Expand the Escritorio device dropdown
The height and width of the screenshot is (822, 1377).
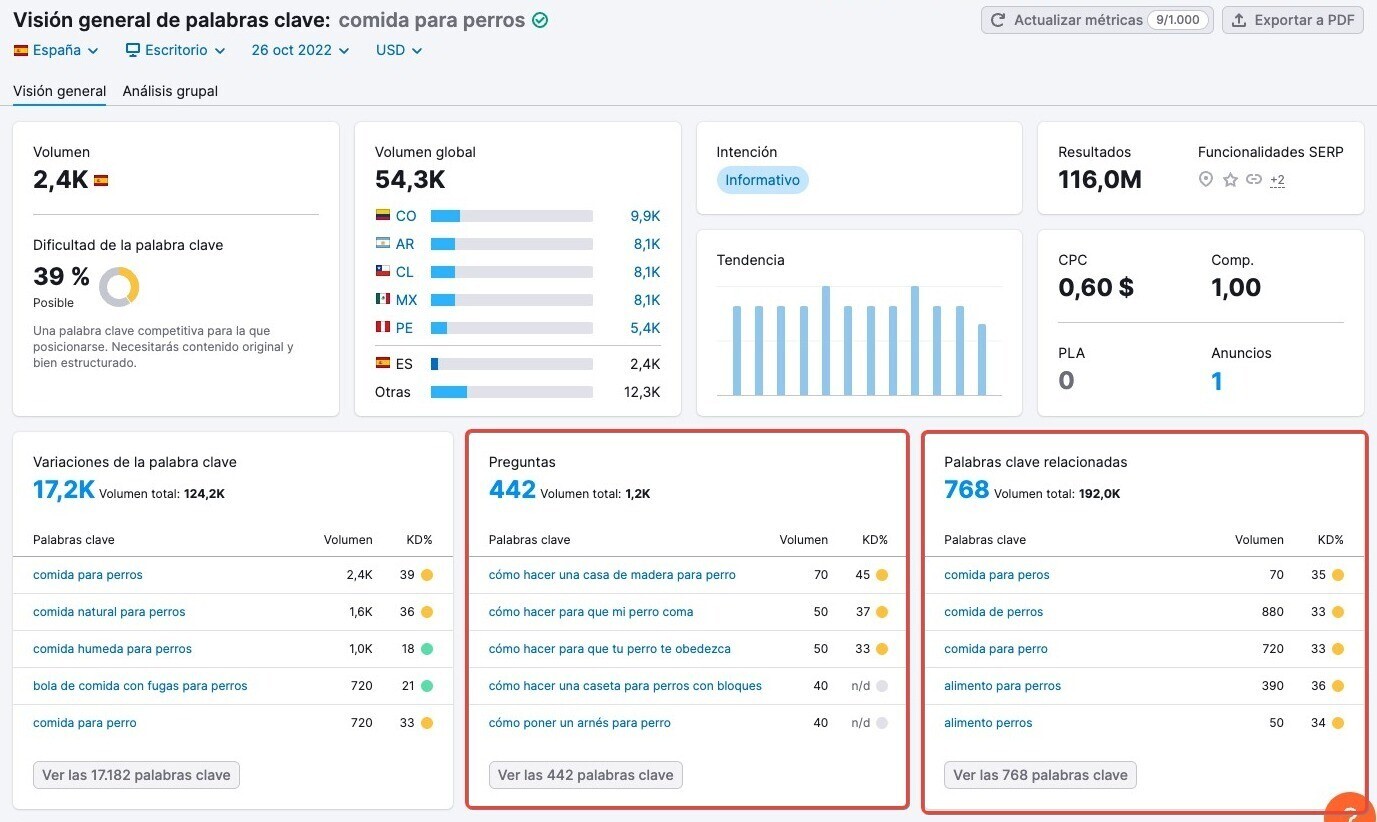tap(176, 50)
